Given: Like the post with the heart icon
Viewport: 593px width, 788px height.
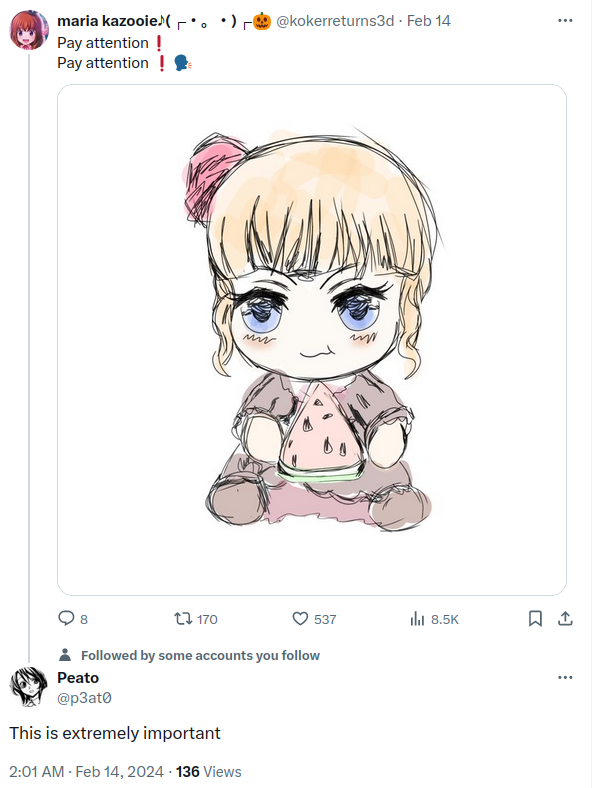Looking at the screenshot, I should click(x=300, y=618).
